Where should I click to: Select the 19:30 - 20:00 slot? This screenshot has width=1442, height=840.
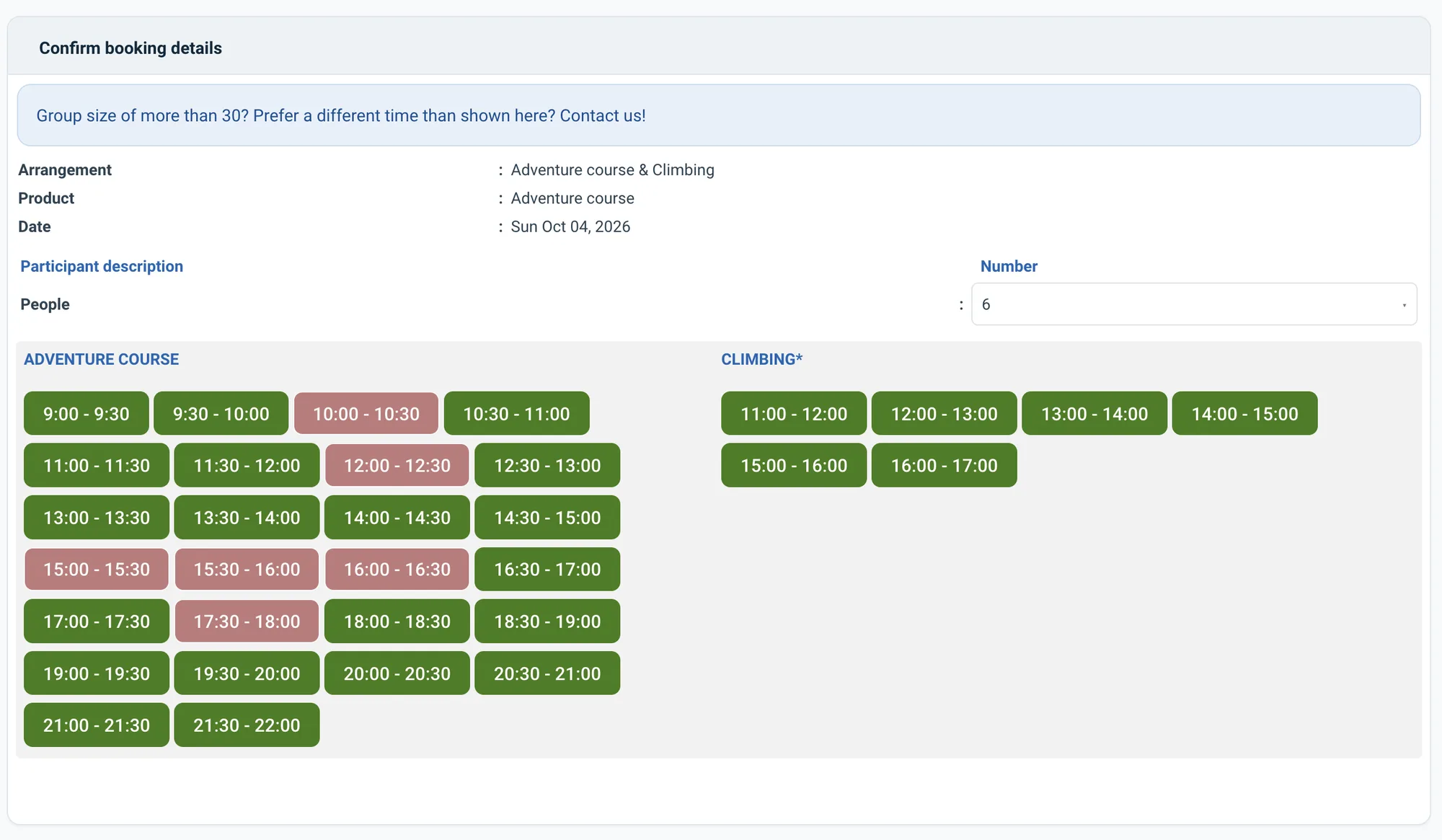click(x=247, y=673)
